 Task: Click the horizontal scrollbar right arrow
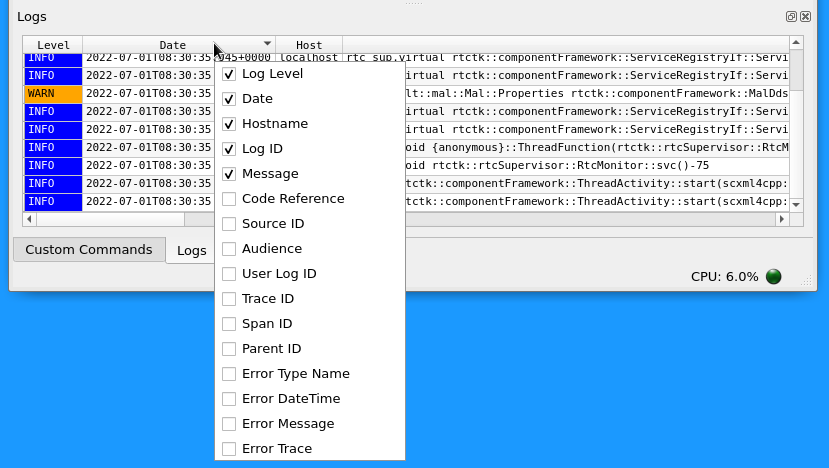click(783, 219)
